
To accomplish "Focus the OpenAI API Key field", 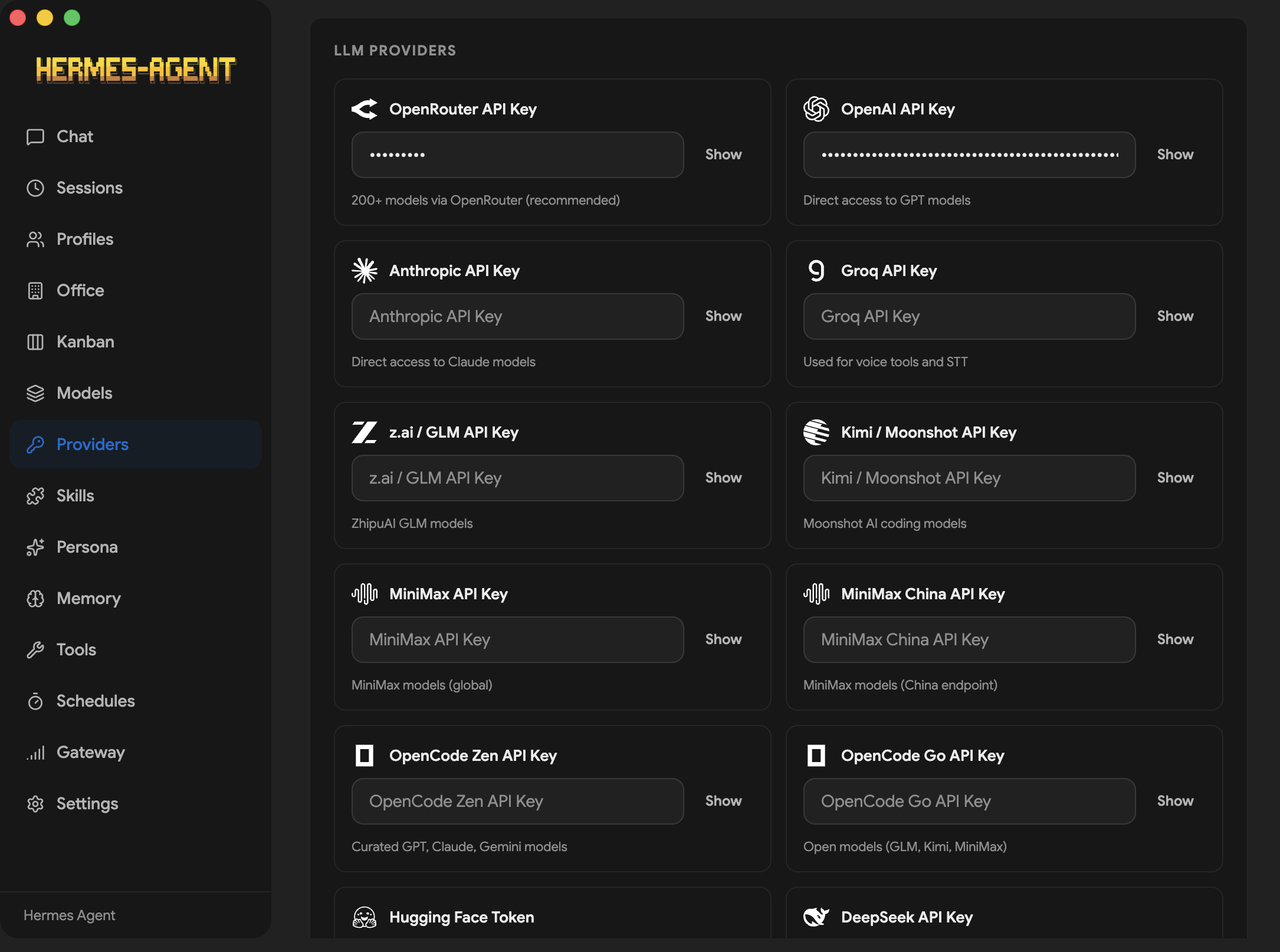I will [x=970, y=155].
